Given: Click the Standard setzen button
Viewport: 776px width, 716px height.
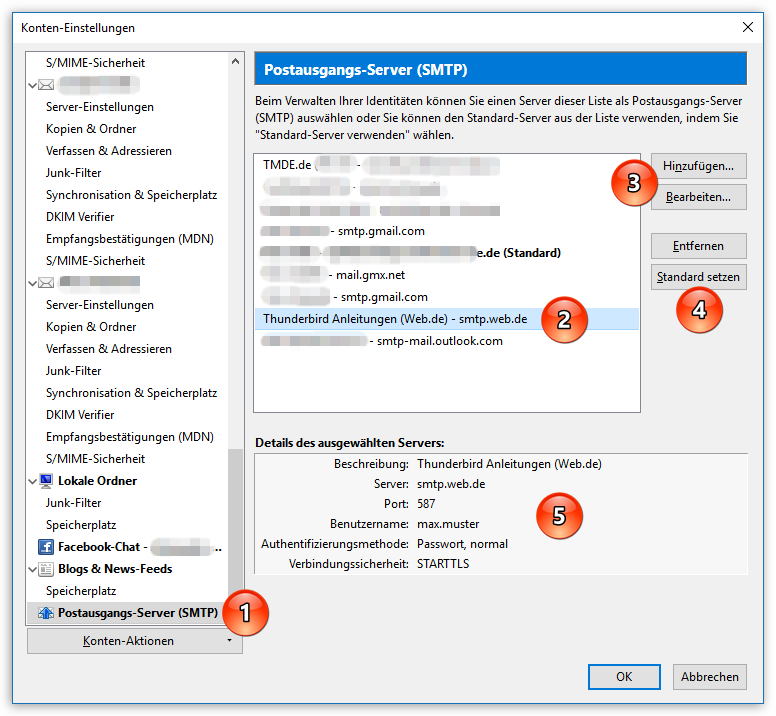Looking at the screenshot, I should point(698,277).
